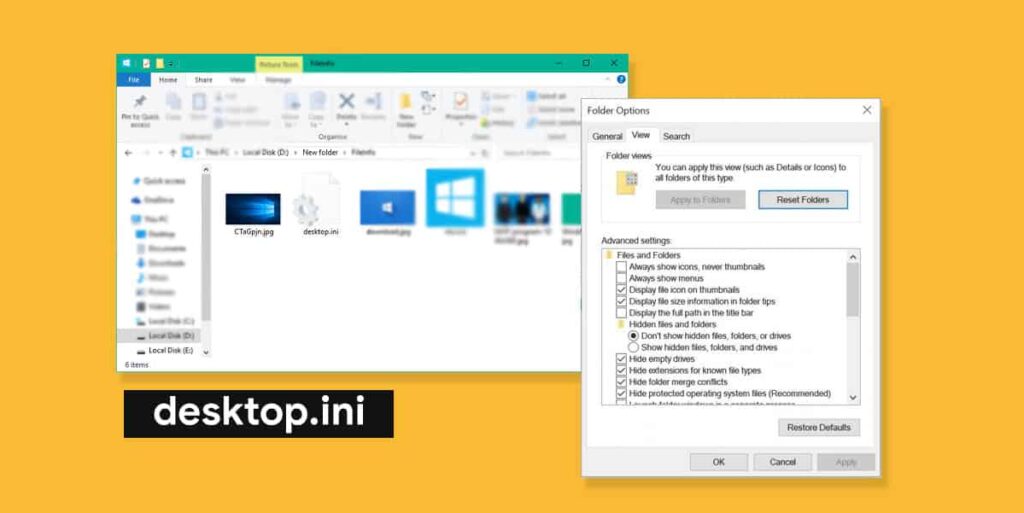Collapse the Hidden files and folders node
This screenshot has height=513, width=1024.
pyautogui.click(x=621, y=324)
